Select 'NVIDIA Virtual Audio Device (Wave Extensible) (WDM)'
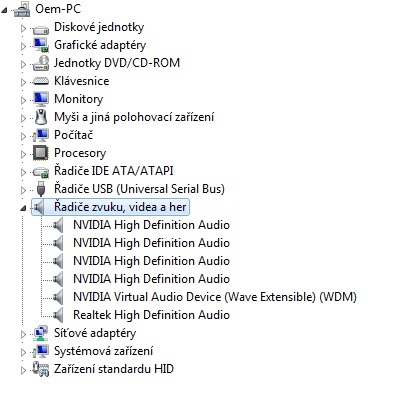Image resolution: width=396 pixels, height=405 pixels. click(215, 297)
